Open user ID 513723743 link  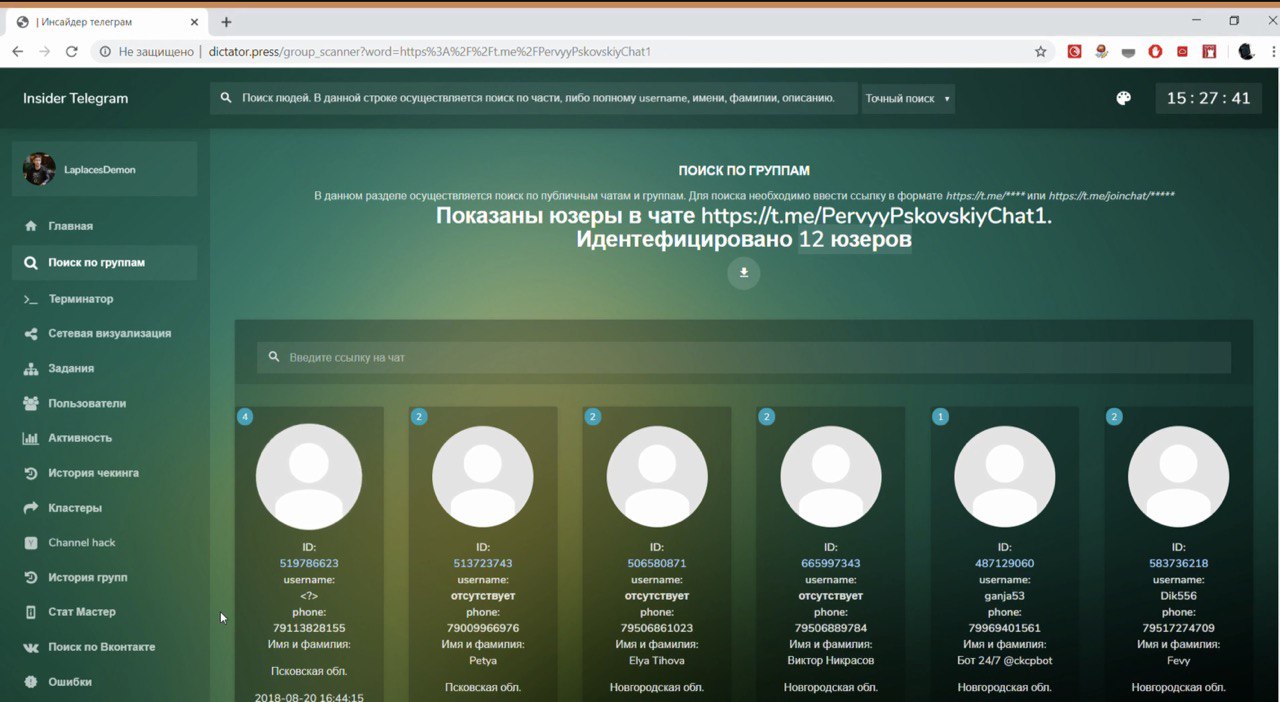click(483, 563)
